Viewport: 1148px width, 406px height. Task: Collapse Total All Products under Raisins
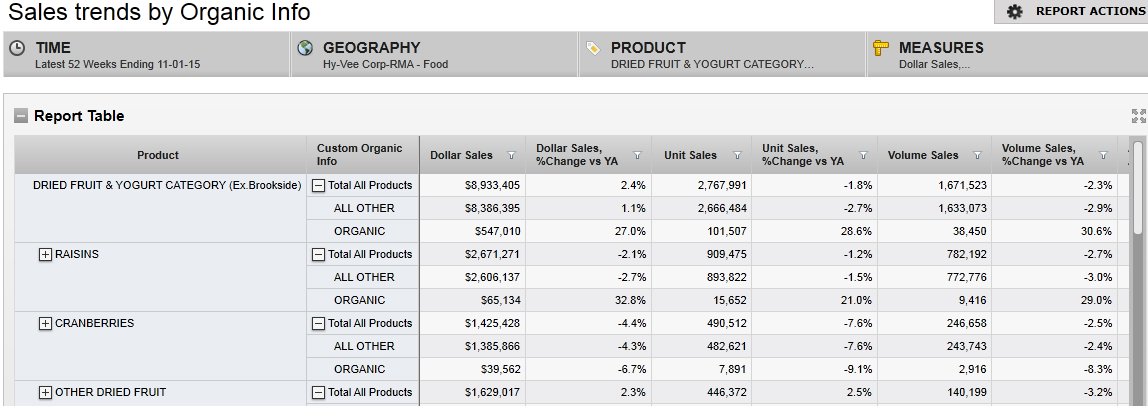319,254
